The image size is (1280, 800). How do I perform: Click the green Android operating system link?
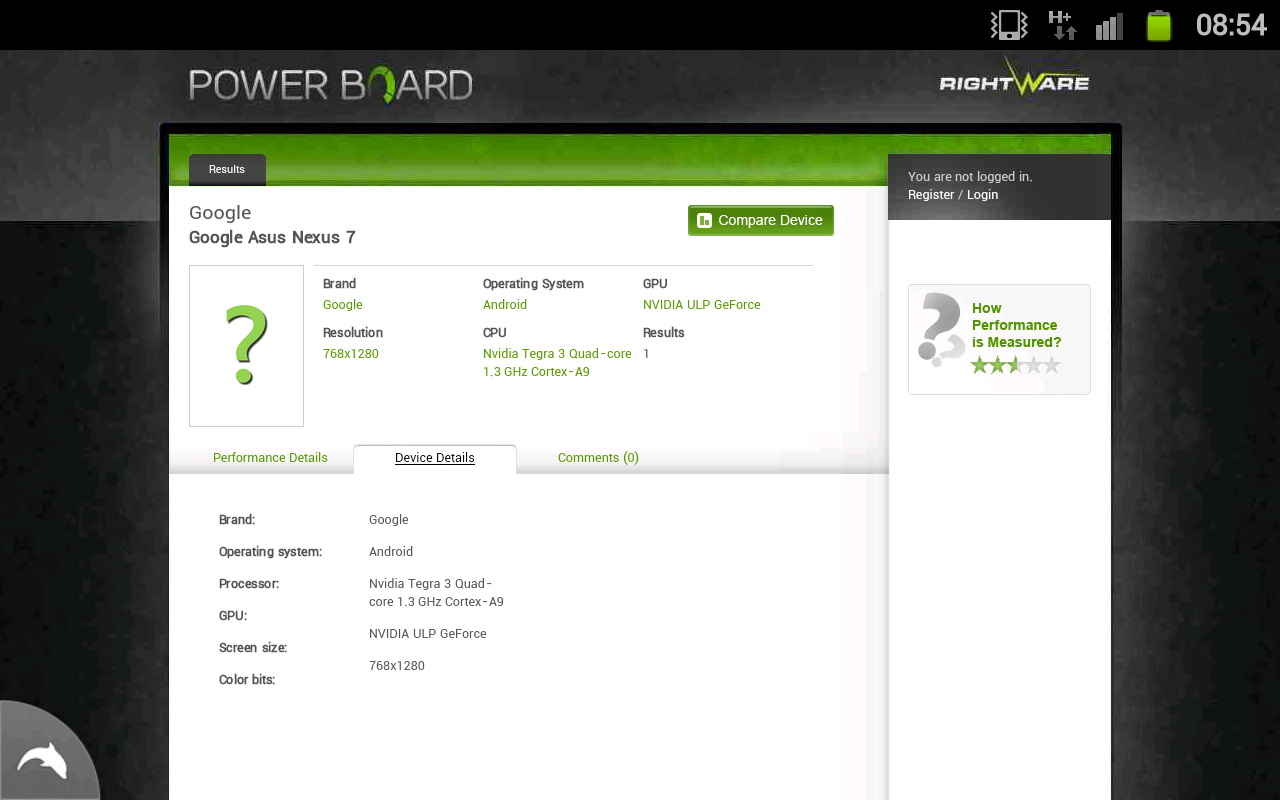(505, 305)
